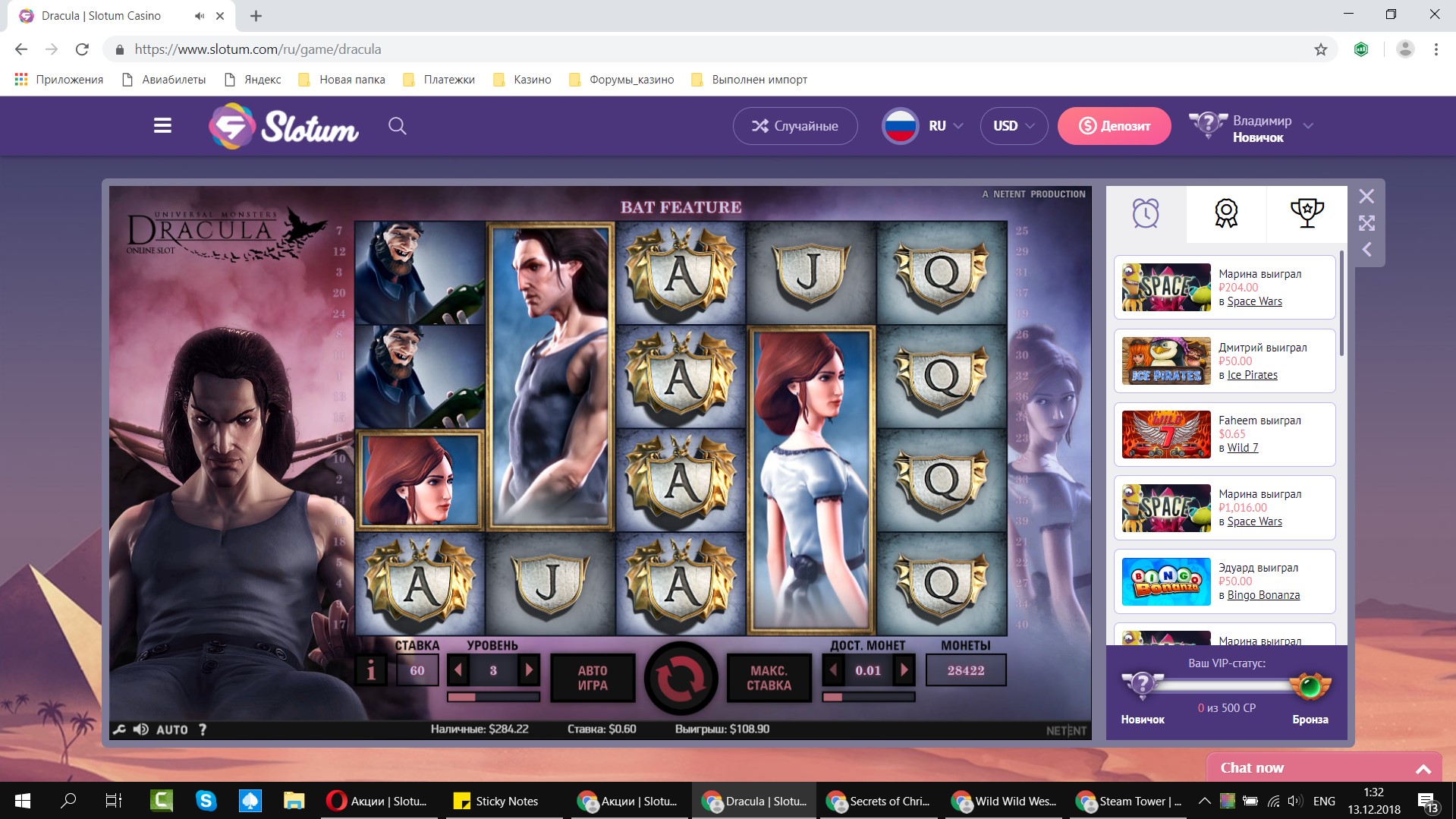Open the hamburger menu on Slotum header
1456x819 pixels.
tap(162, 126)
